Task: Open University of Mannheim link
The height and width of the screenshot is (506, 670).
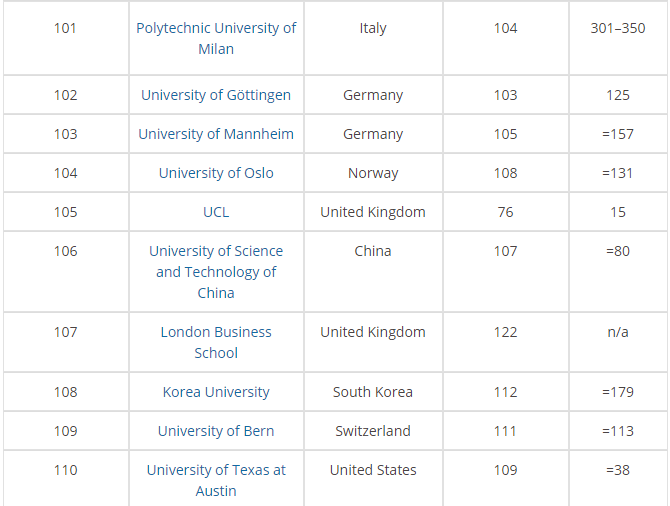Action: tap(216, 134)
